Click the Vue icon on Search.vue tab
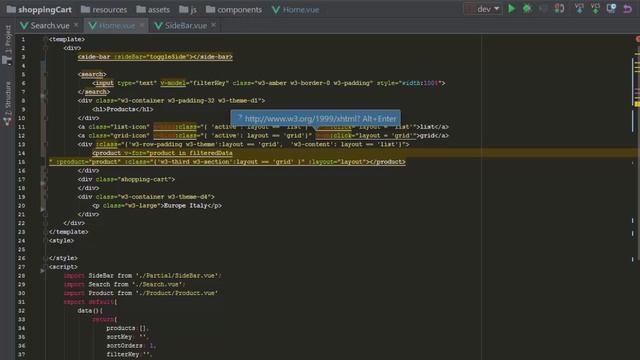Viewport: 640px width, 360px height. click(24, 26)
